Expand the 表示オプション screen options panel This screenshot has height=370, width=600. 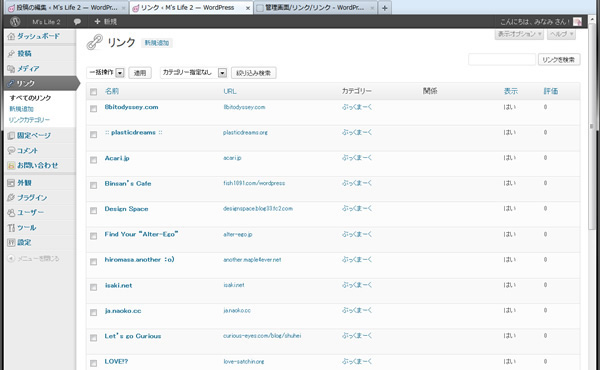coord(519,34)
